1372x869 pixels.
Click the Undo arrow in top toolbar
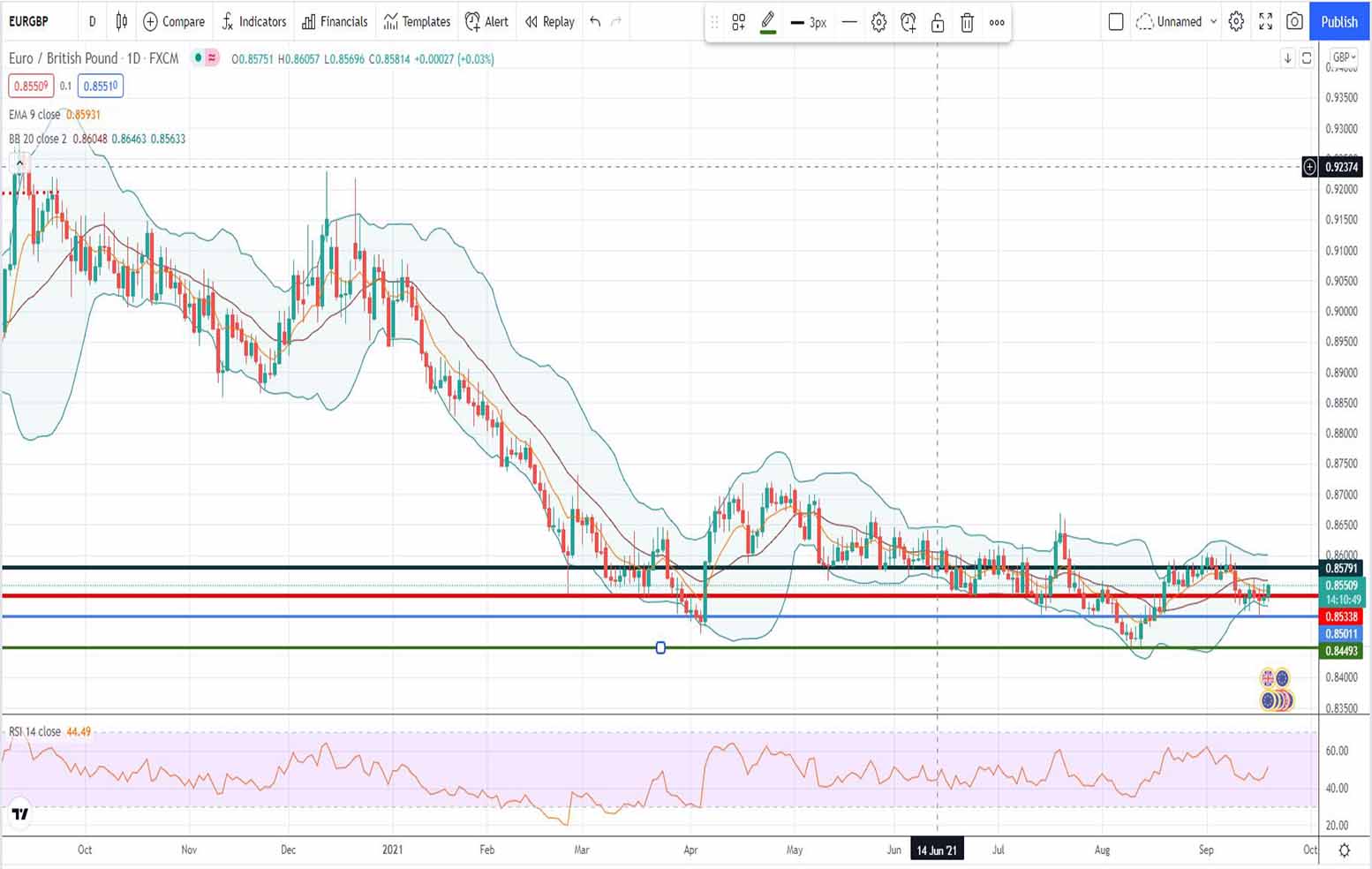coord(595,21)
